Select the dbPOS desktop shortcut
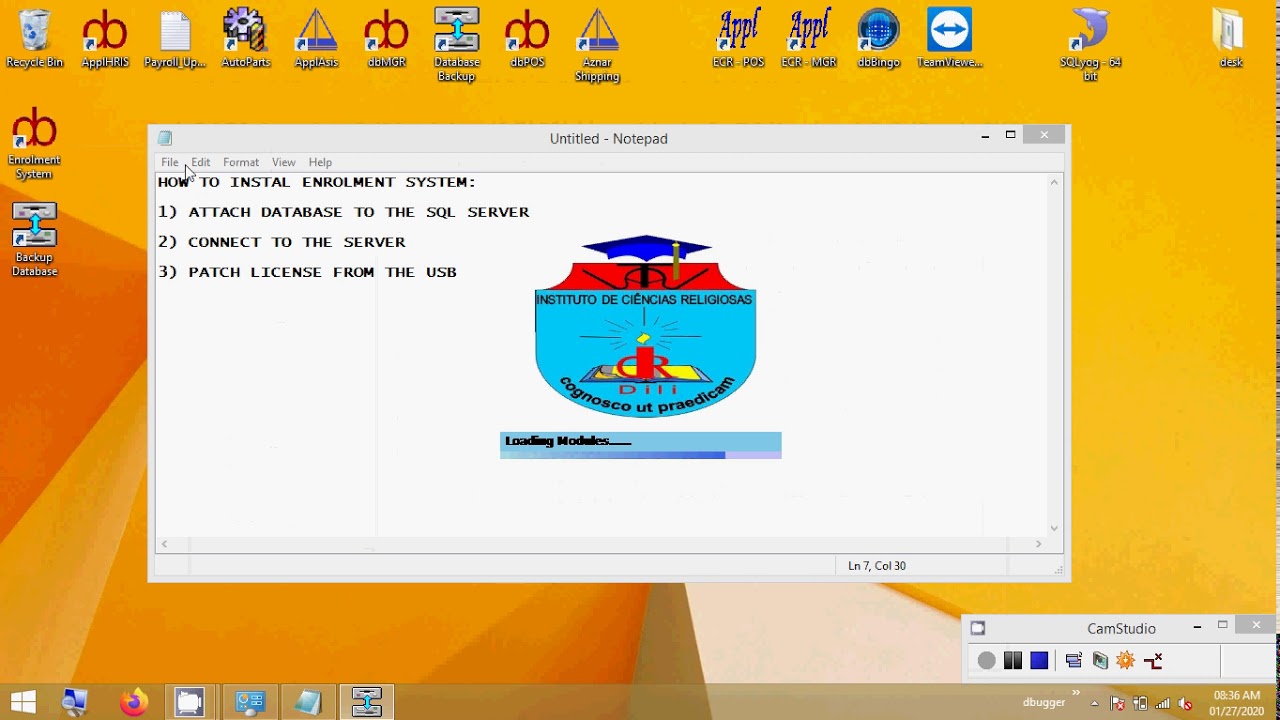This screenshot has height=720, width=1280. pos(527,38)
